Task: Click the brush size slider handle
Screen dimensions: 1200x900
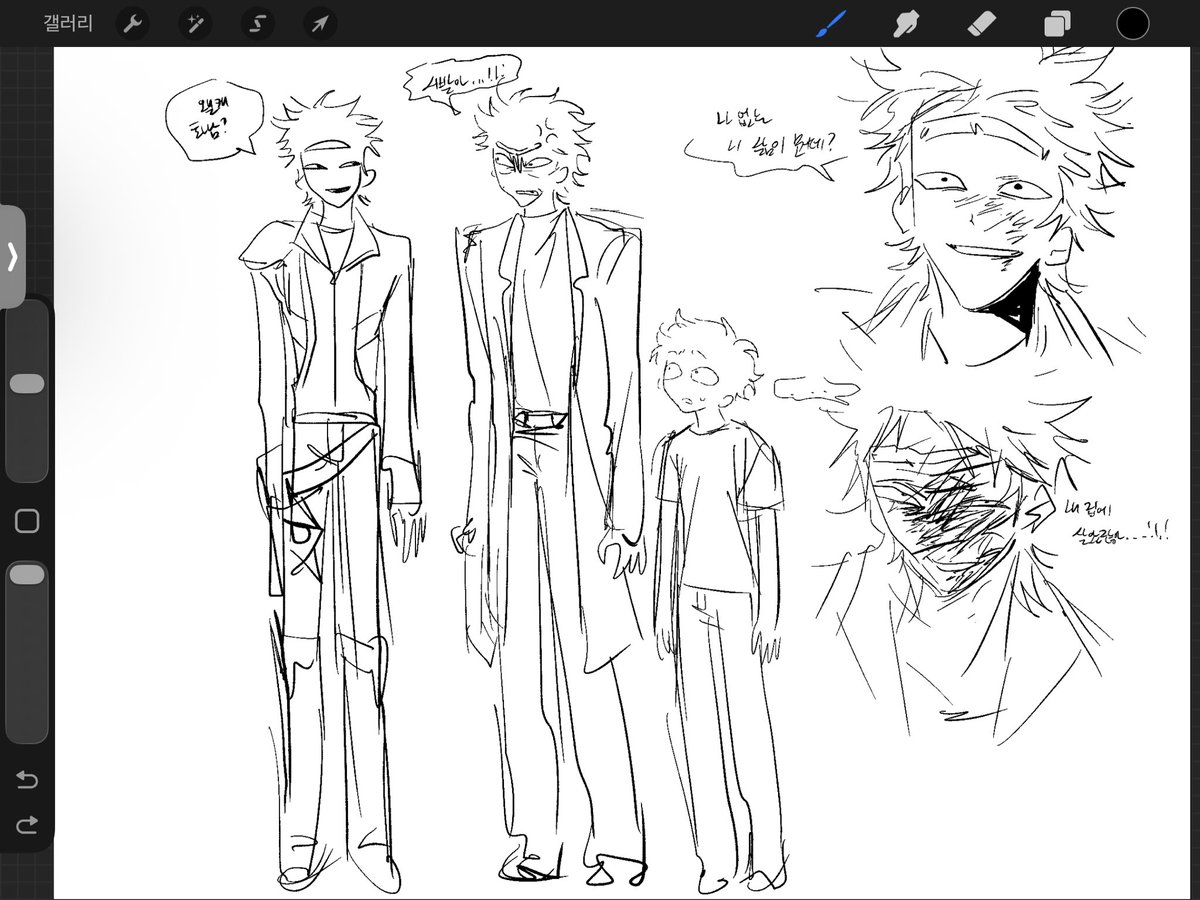Action: pos(26,384)
